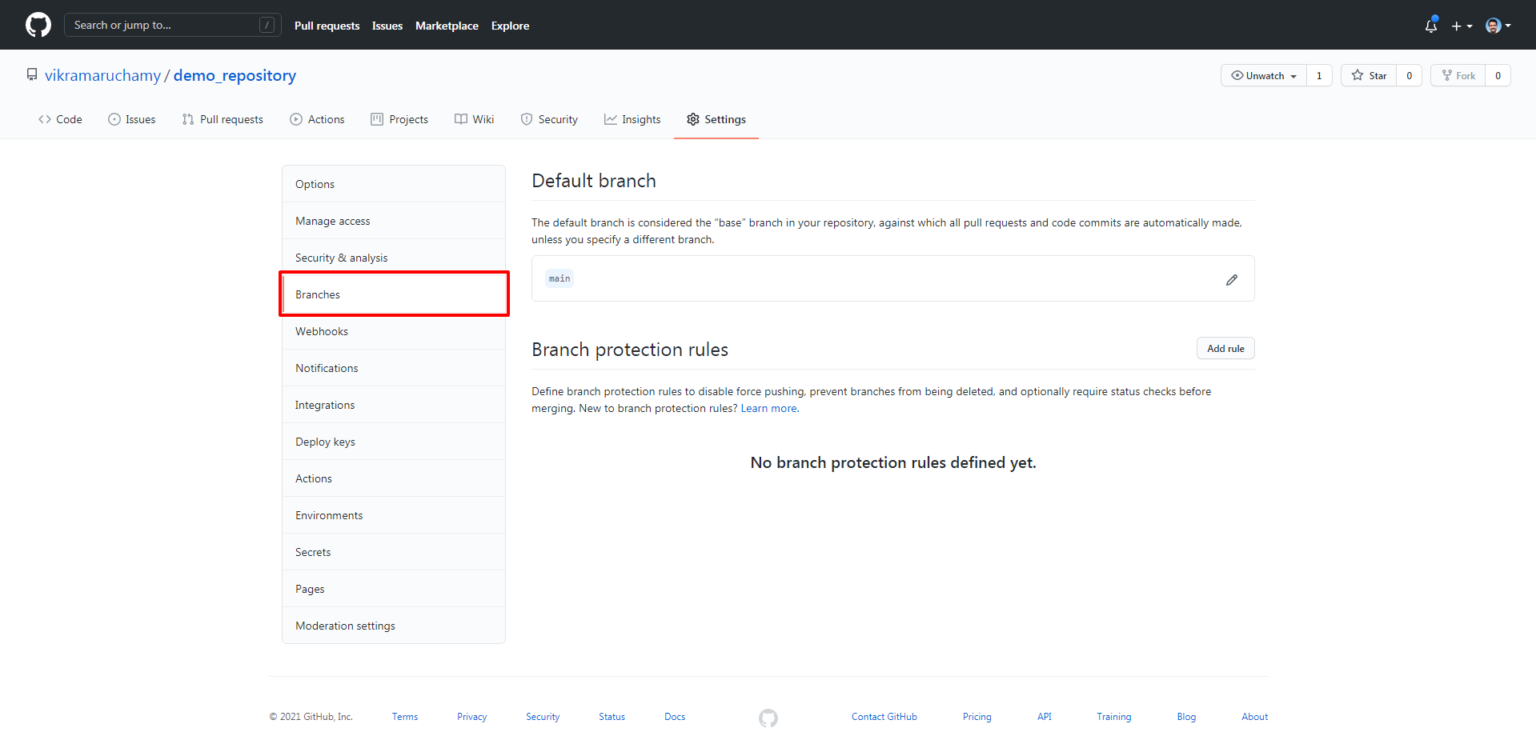Open the Learn more link
The width and height of the screenshot is (1536, 740).
point(768,407)
